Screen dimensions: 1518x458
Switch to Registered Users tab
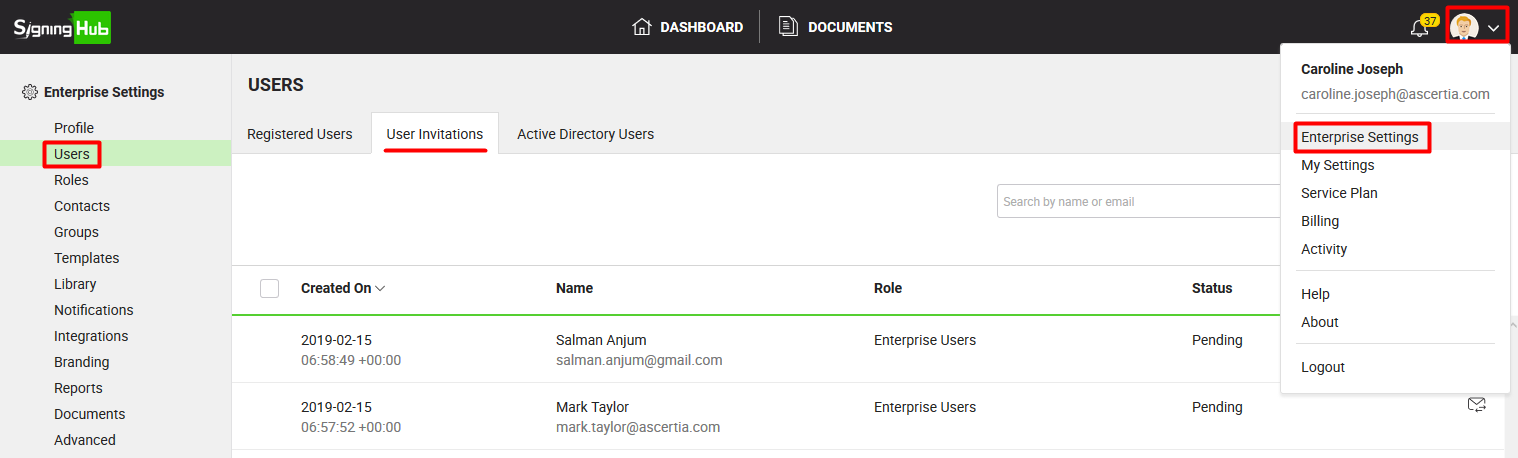pyautogui.click(x=300, y=134)
